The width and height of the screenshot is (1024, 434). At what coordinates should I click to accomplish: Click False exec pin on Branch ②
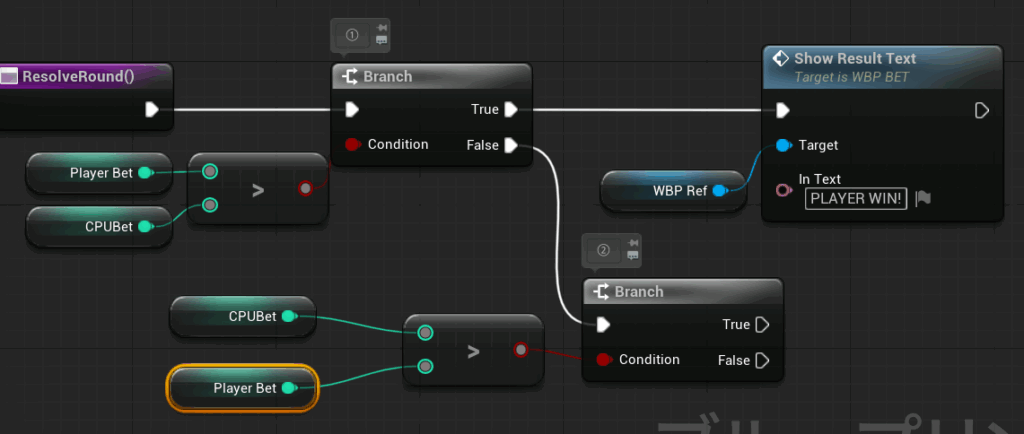(x=762, y=360)
